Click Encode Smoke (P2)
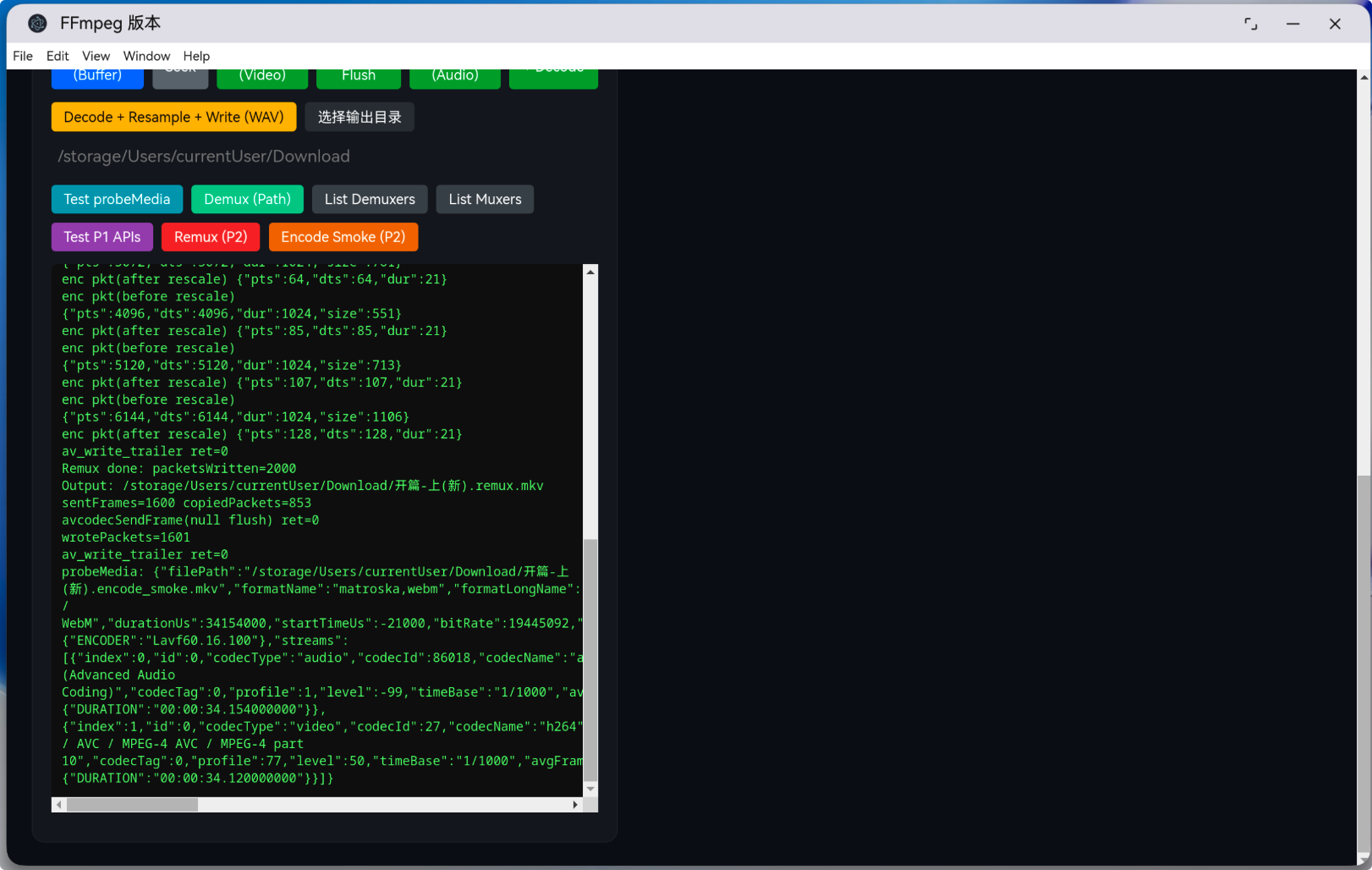Viewport: 1372px width, 870px height. tap(343, 237)
